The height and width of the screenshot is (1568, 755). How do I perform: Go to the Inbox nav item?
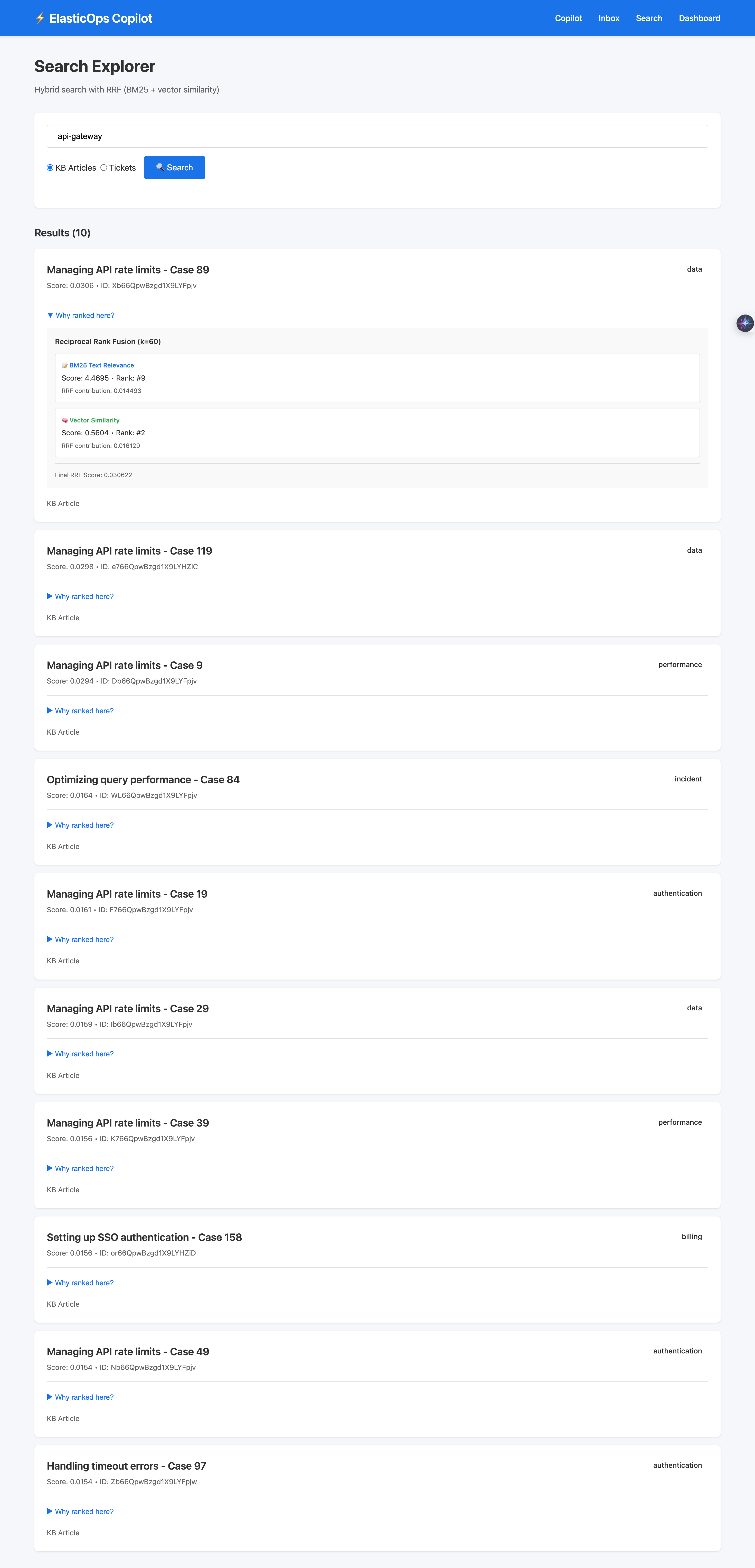point(608,18)
